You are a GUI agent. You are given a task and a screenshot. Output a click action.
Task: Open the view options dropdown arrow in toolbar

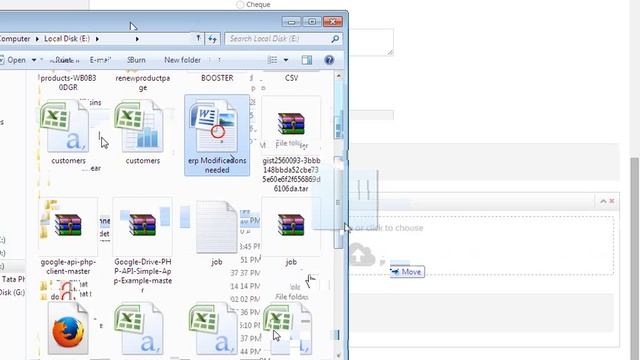(286, 60)
